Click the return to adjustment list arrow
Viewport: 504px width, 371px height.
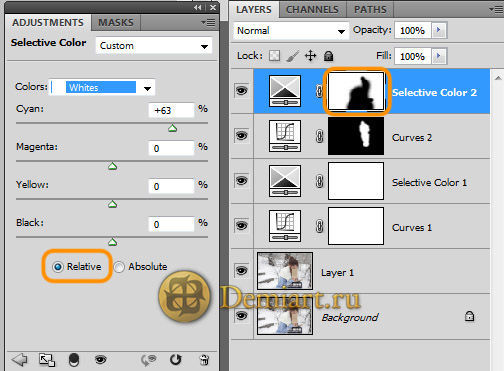coord(19,360)
